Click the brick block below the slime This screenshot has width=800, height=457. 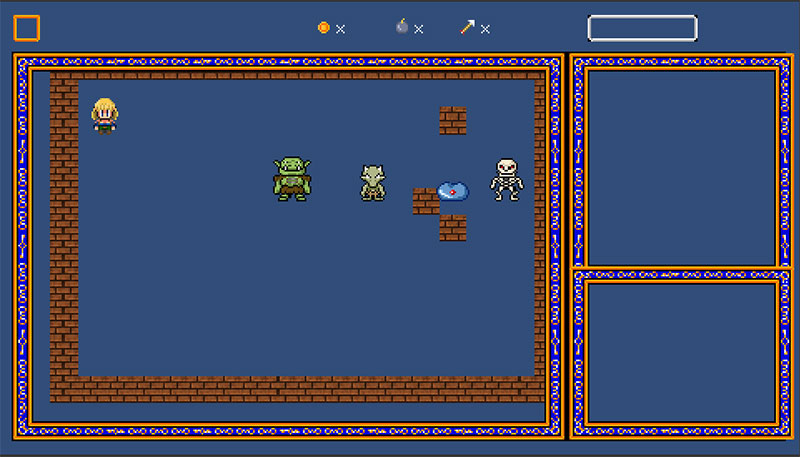[x=453, y=228]
